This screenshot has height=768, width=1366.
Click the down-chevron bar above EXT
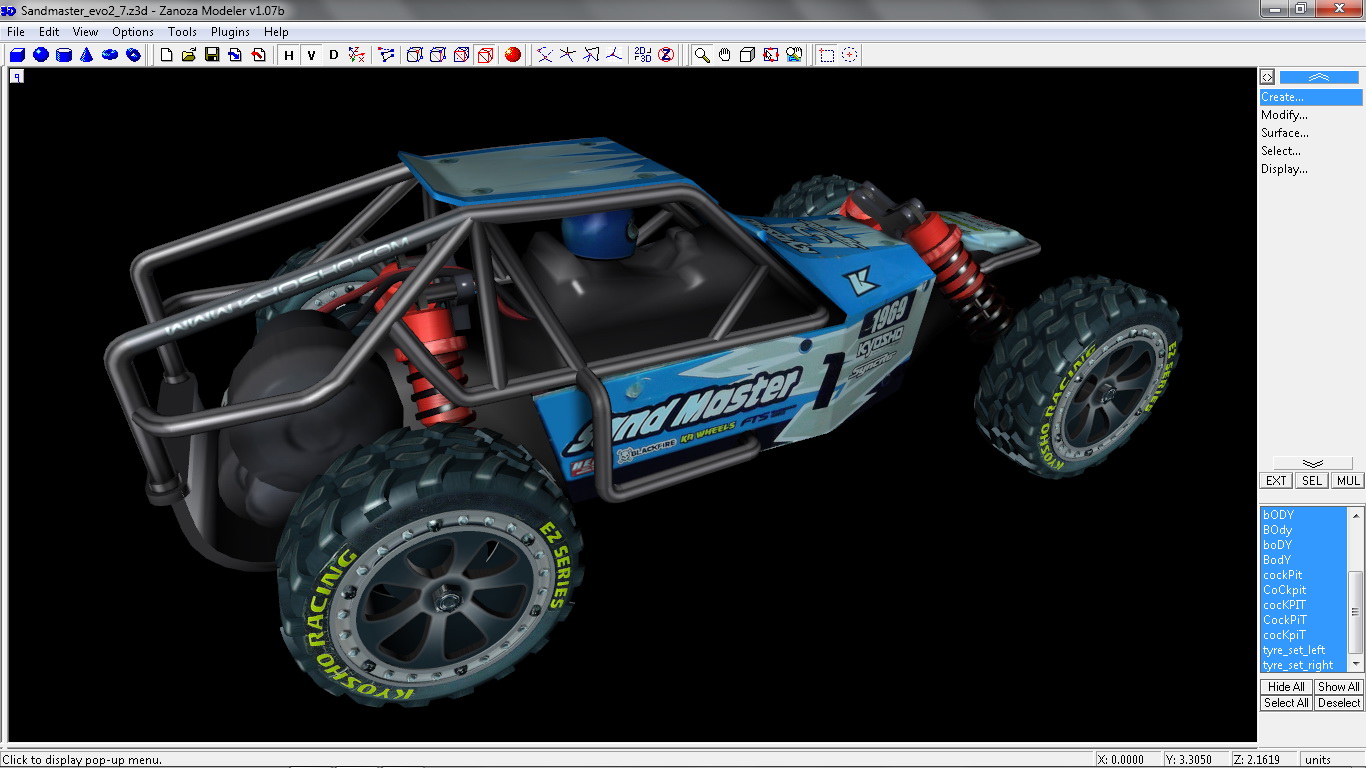click(1313, 463)
